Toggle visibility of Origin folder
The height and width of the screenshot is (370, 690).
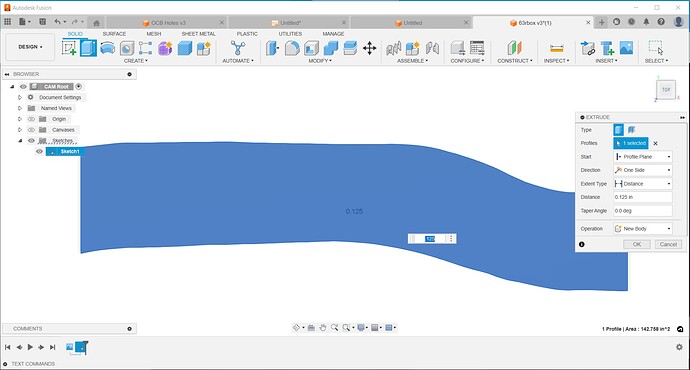pos(31,119)
